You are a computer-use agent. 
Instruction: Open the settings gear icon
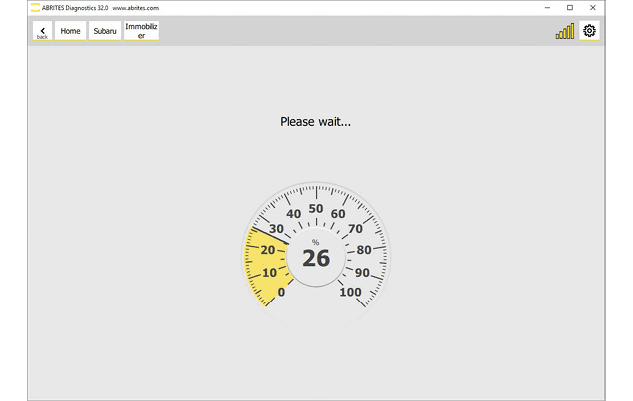pyautogui.click(x=589, y=31)
